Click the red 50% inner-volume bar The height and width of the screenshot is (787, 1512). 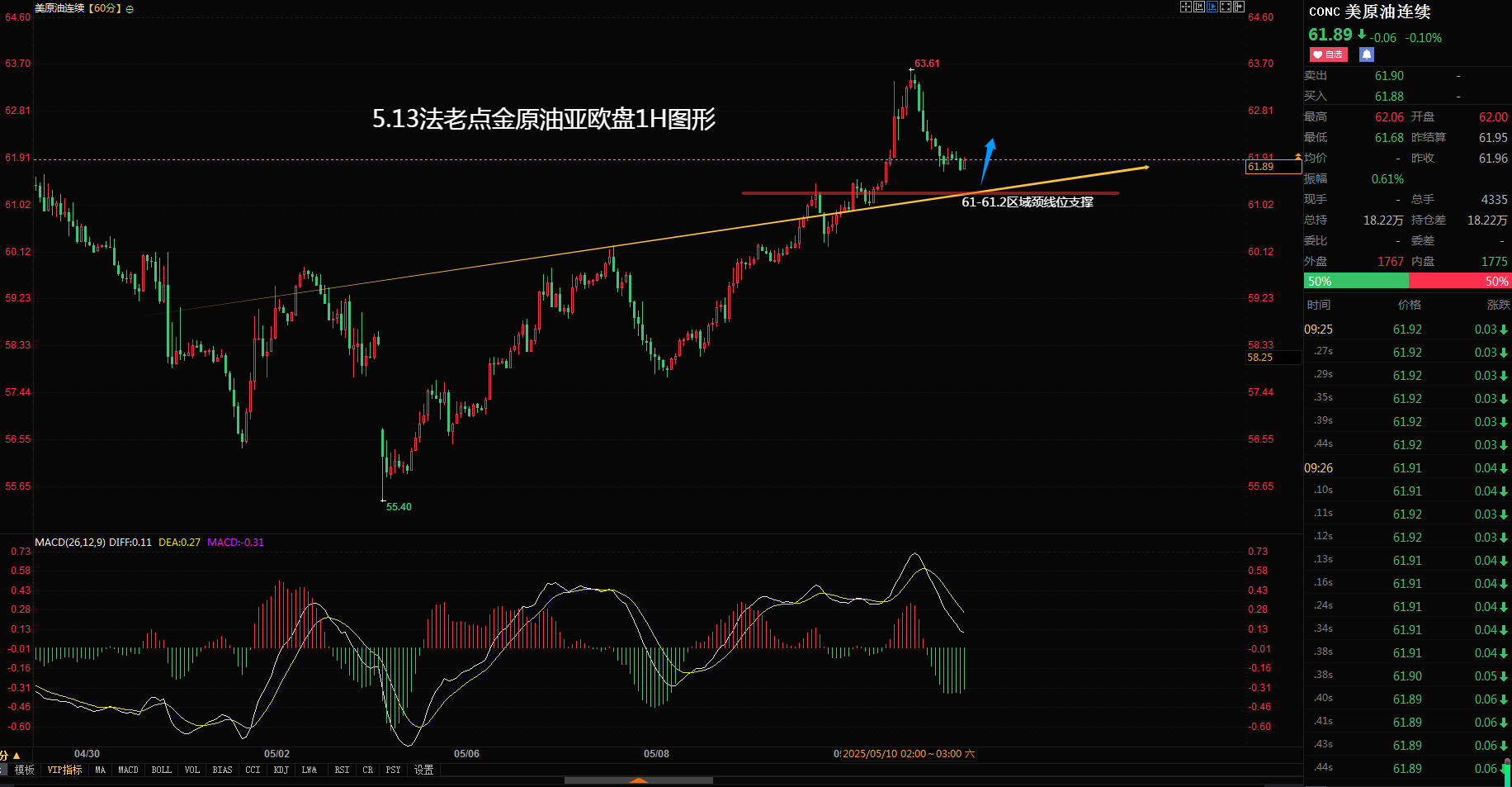(x=1460, y=282)
